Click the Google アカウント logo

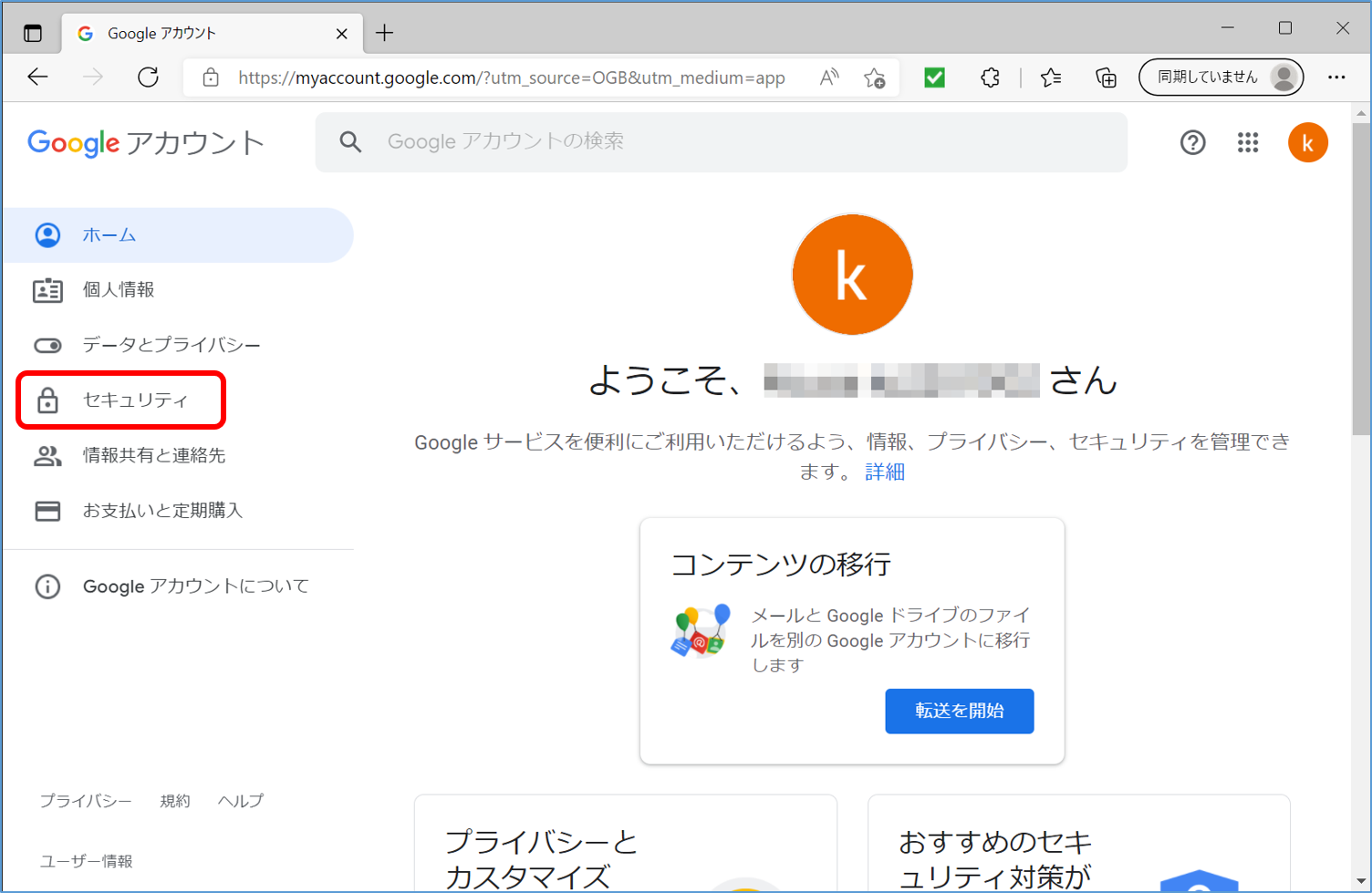click(x=146, y=143)
